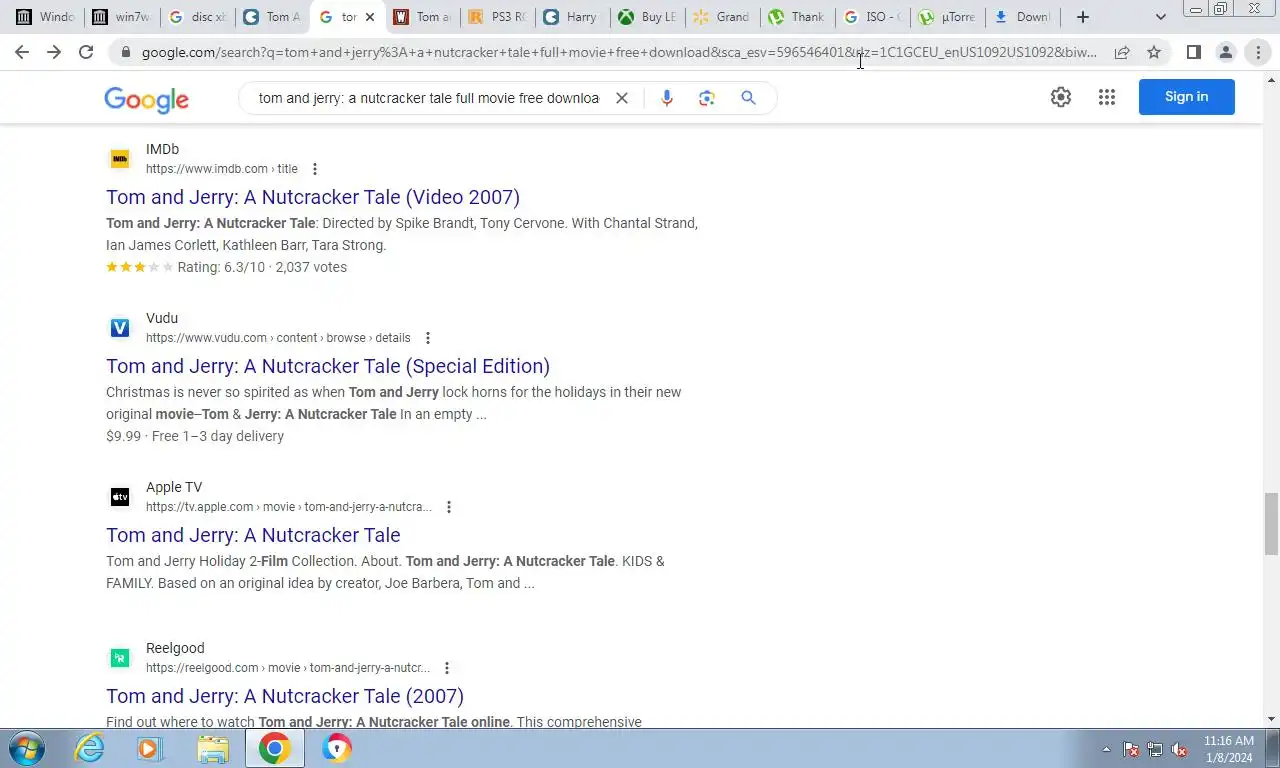Click the Sign in button

pyautogui.click(x=1186, y=97)
